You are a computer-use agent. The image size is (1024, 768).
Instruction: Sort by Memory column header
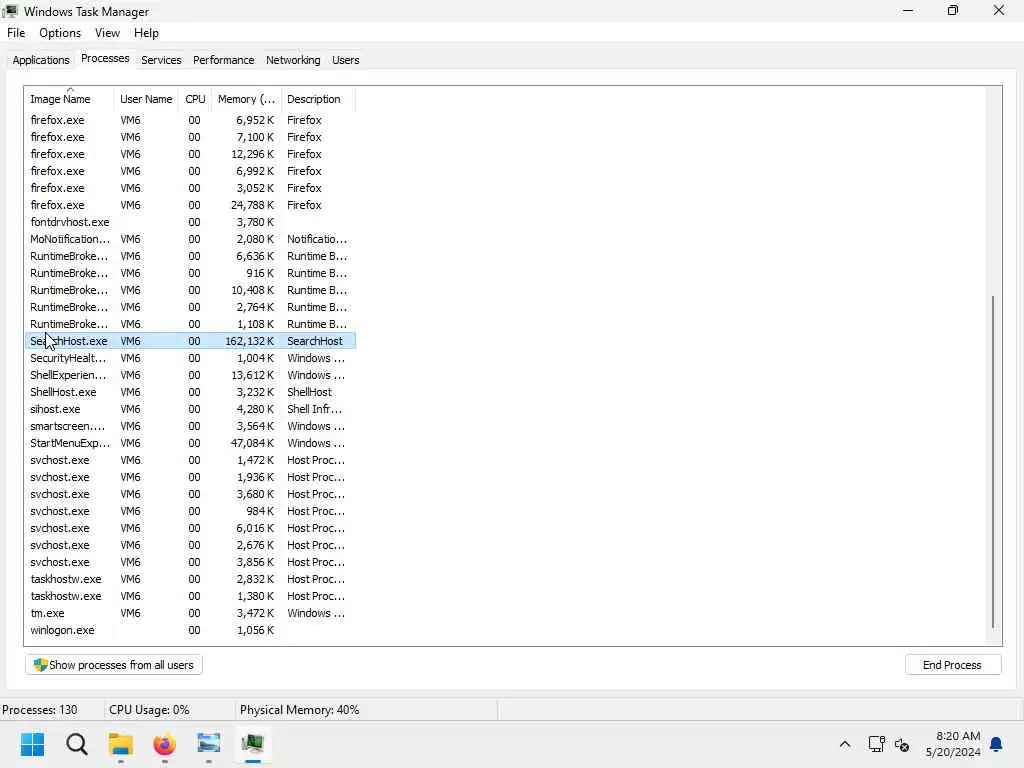pos(246,99)
